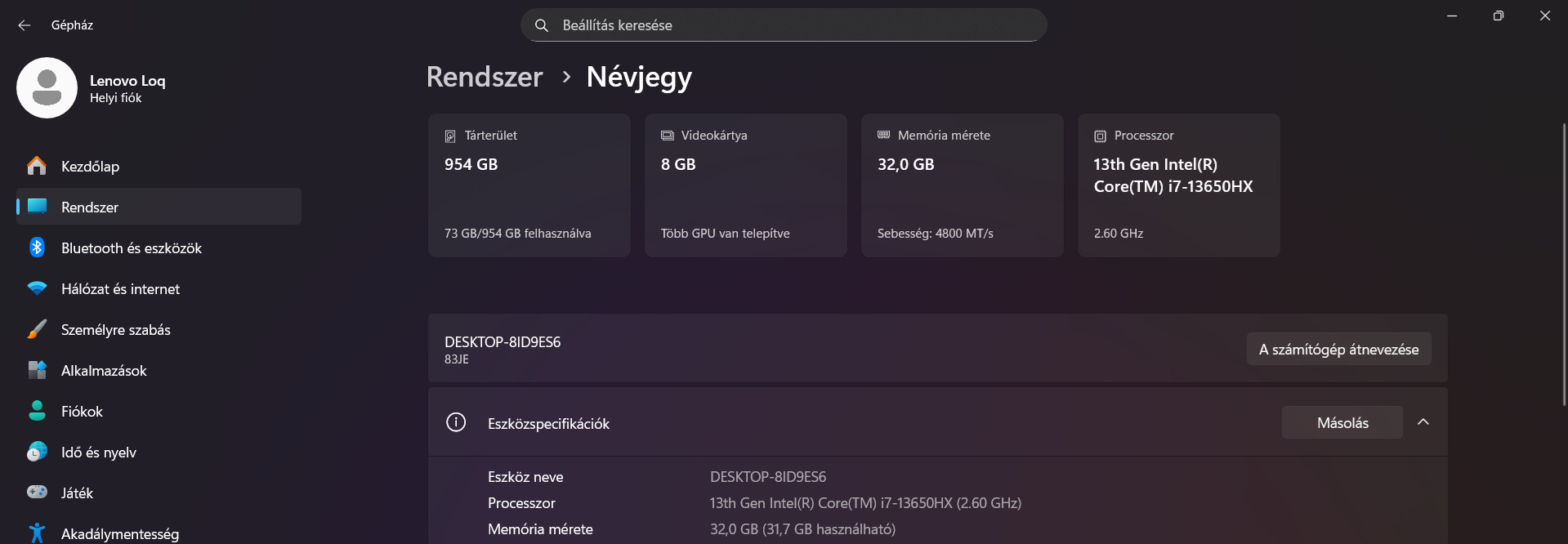The width and height of the screenshot is (1568, 544).
Task: Click the Rendszer breadcrumb link
Action: pyautogui.click(x=485, y=77)
